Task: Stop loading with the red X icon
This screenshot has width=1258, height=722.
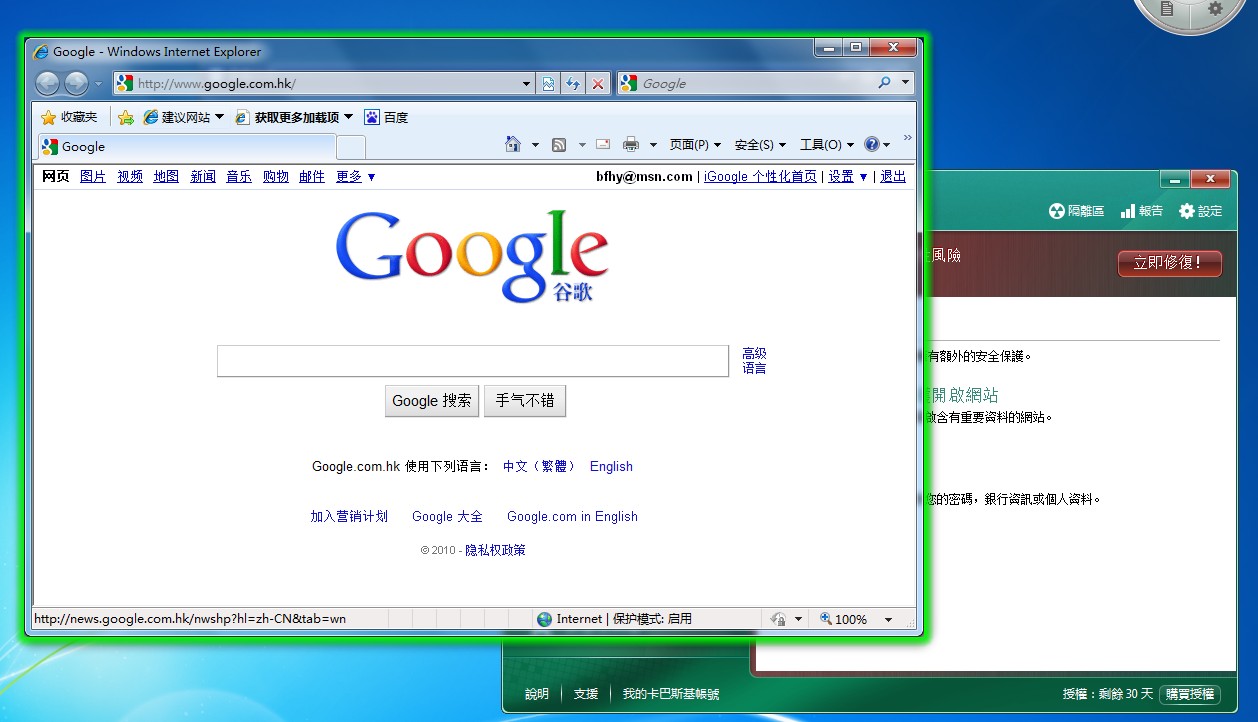Action: coord(598,84)
